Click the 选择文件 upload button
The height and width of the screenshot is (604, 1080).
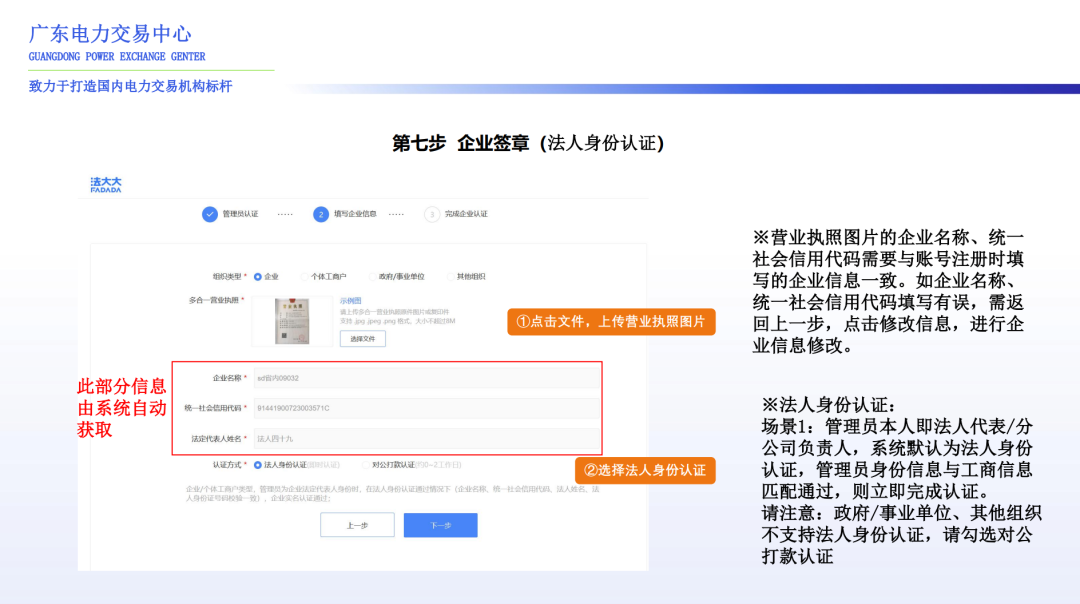(363, 338)
